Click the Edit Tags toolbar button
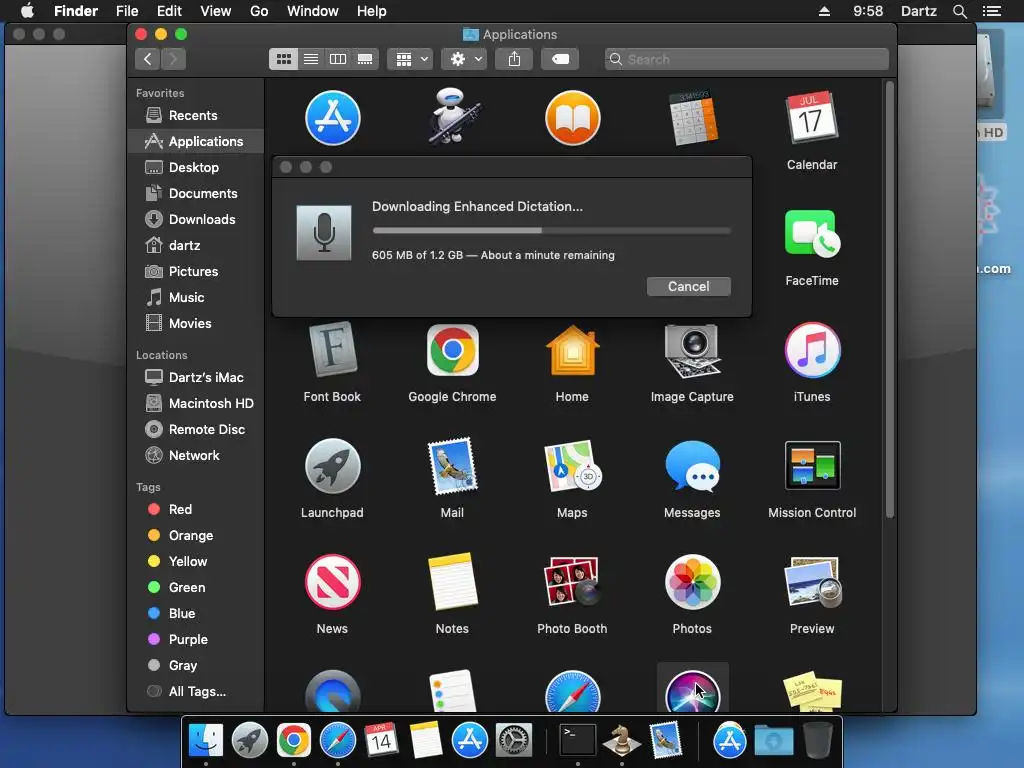 click(560, 59)
